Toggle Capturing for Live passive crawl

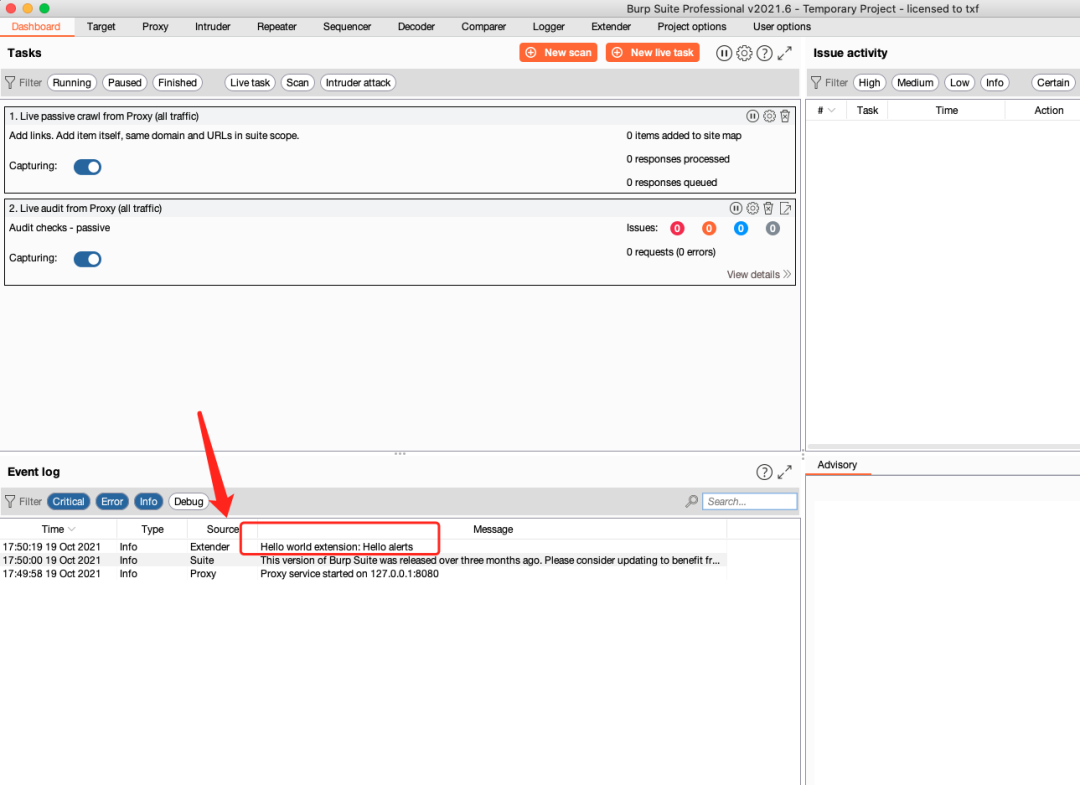(87, 167)
